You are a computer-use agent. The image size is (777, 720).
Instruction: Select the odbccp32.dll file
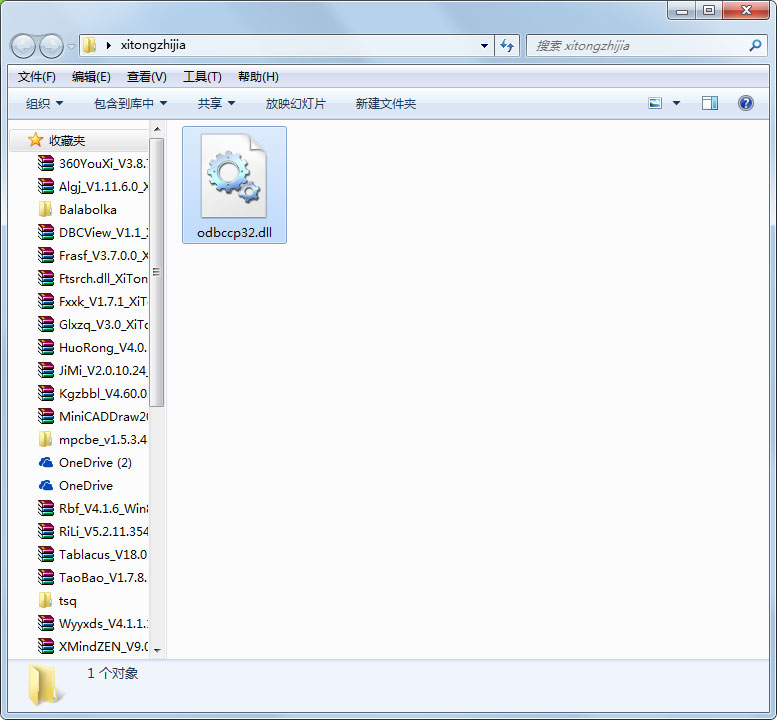[234, 185]
